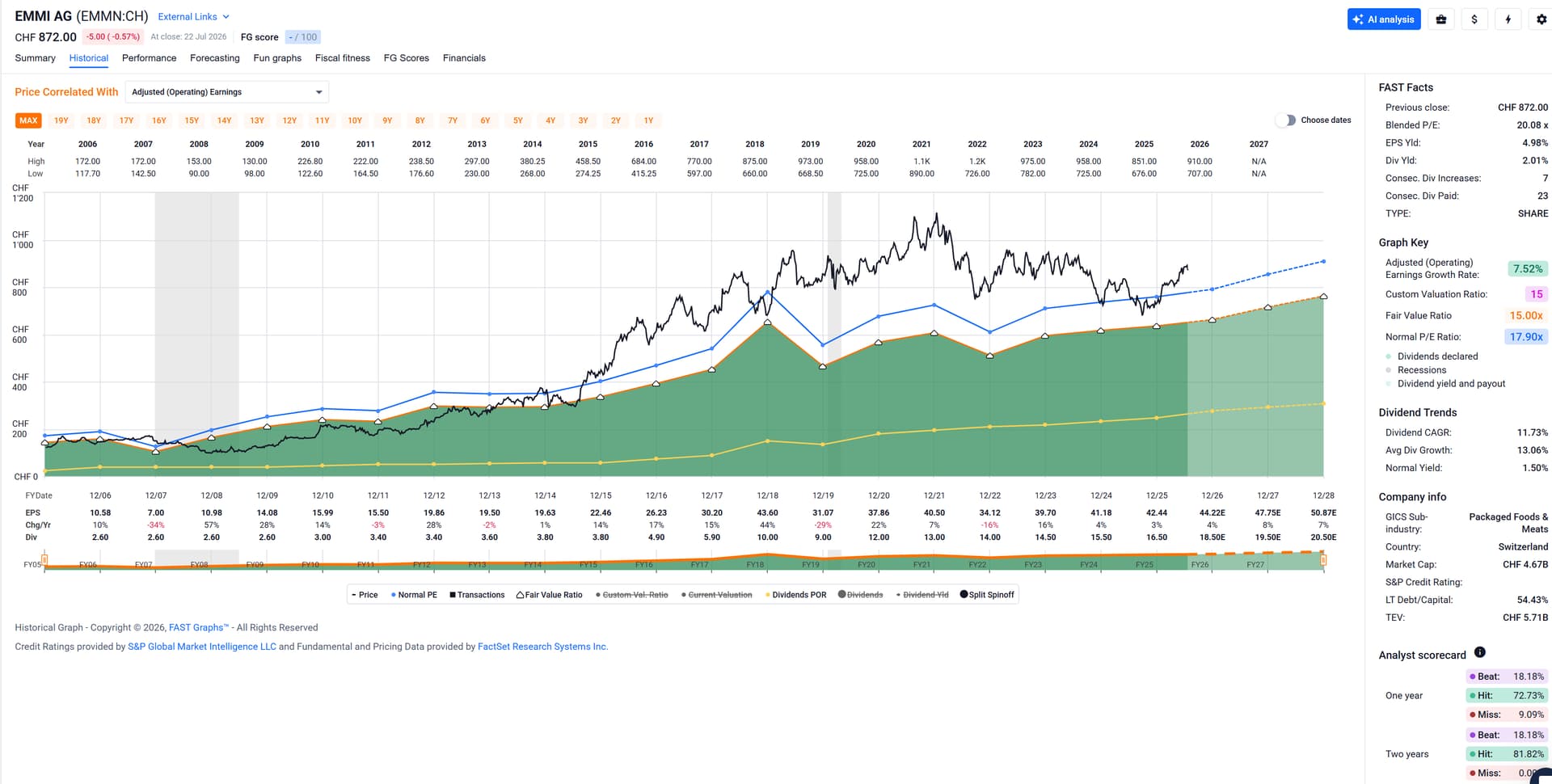
Task: Switch to the Financials tab
Action: click(x=464, y=58)
